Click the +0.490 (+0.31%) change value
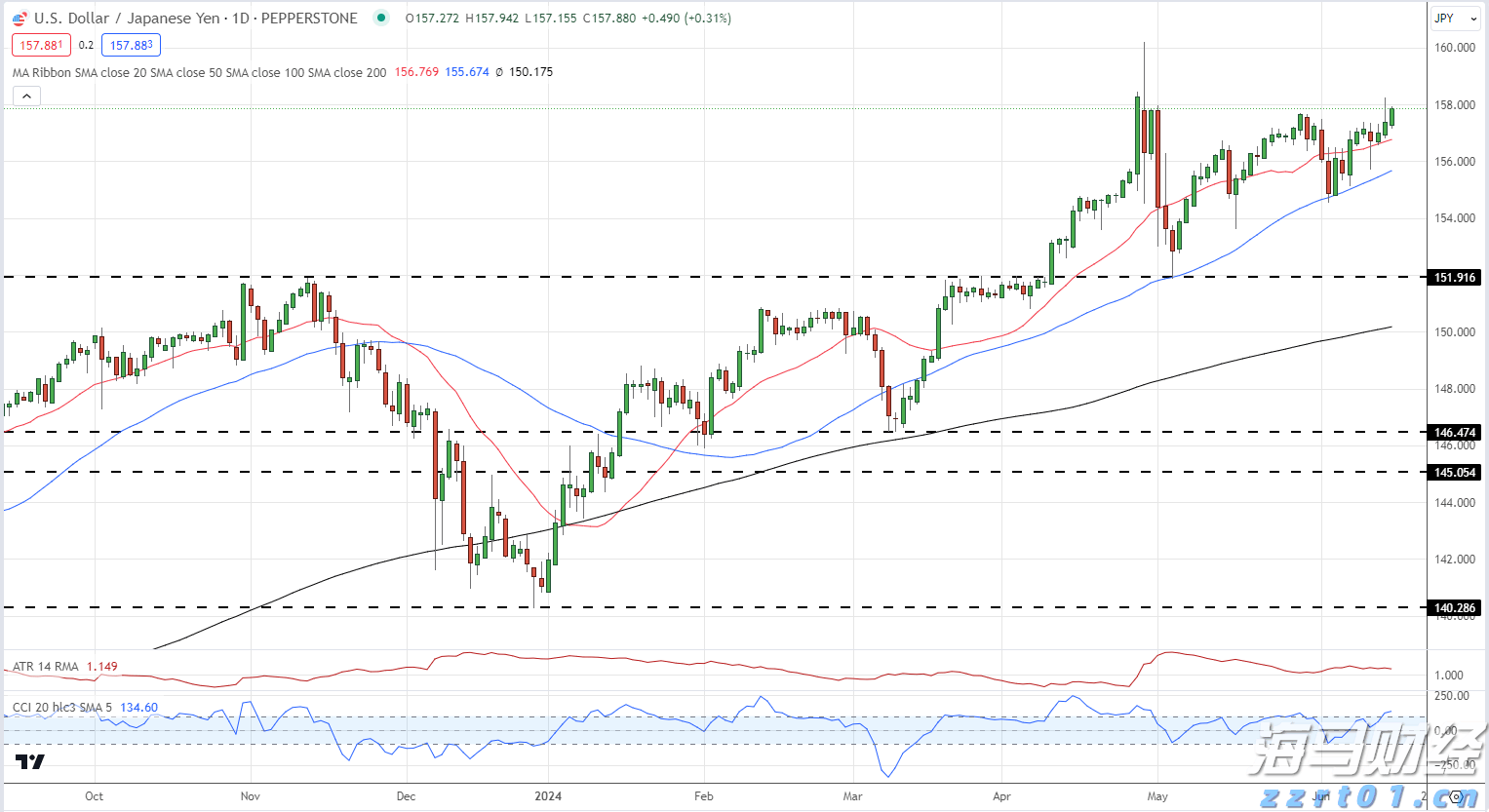Viewport: 1489px width, 812px height. 686,19
